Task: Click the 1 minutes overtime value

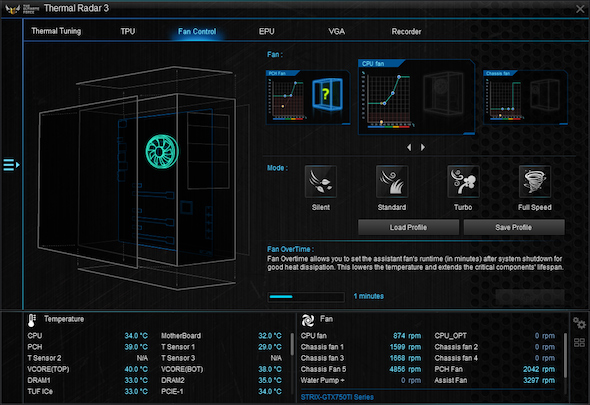Action: [x=369, y=296]
